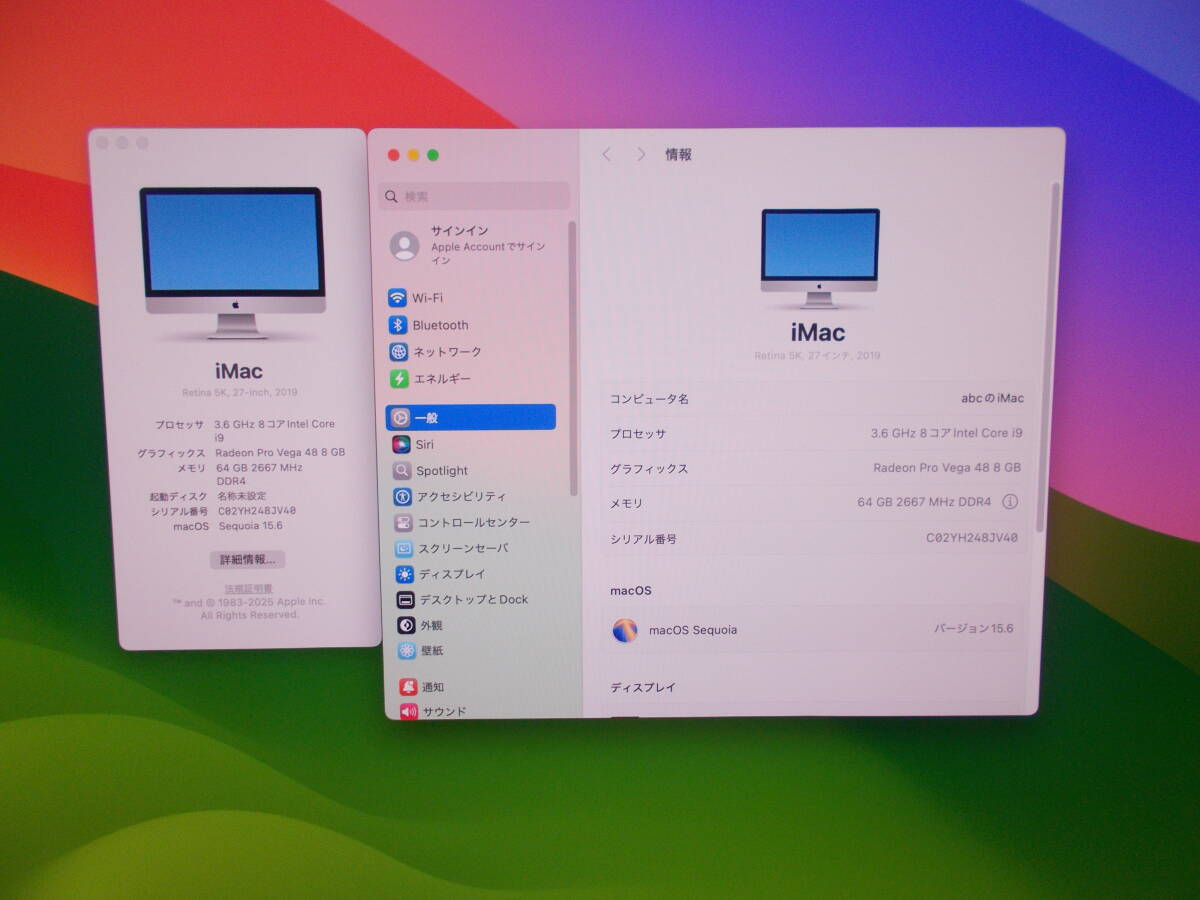1200x900 pixels.
Task: Click the グラフィックス value Radeon Pro Vega 48 8 GB
Action: click(x=946, y=468)
